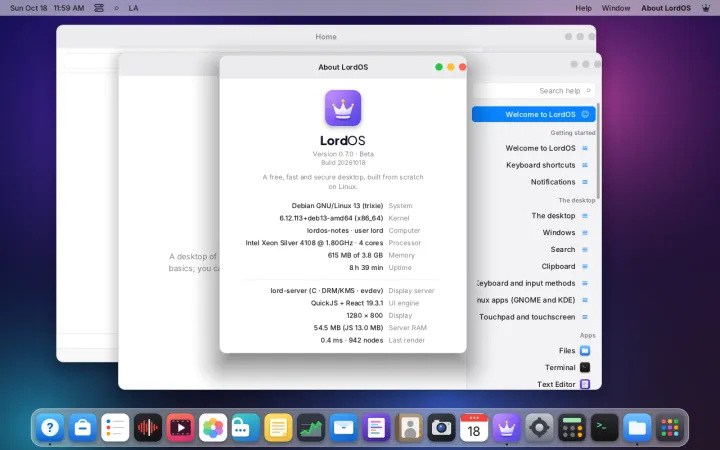Open the video player dock icon
Image resolution: width=720 pixels, height=450 pixels.
180,428
